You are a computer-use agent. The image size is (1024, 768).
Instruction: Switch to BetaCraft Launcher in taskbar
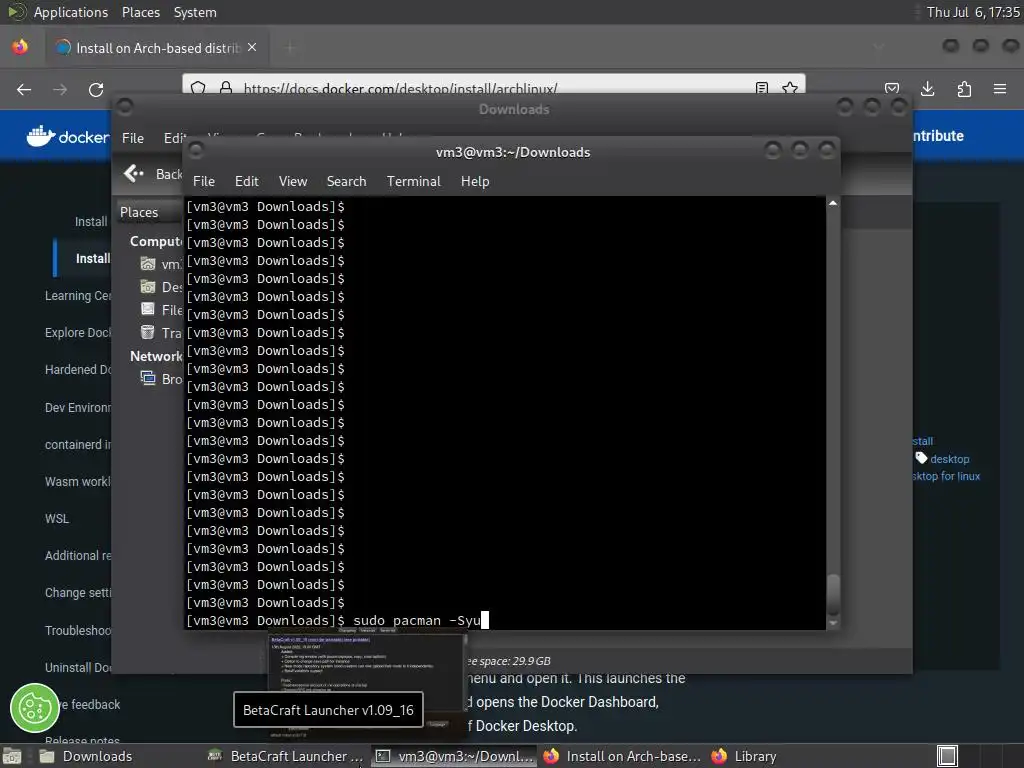tap(285, 756)
